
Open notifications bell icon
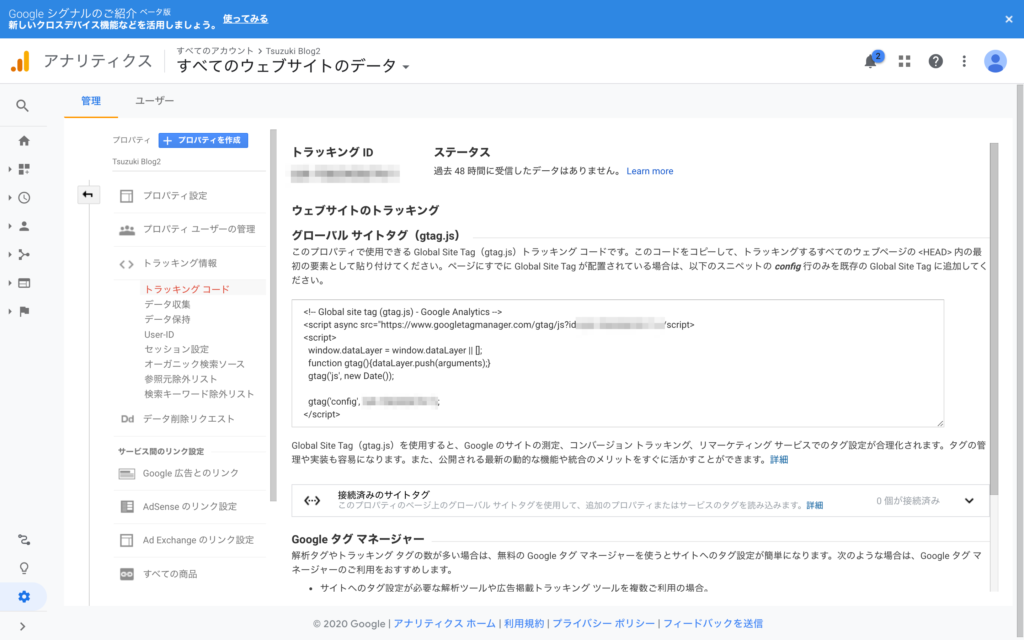871,61
